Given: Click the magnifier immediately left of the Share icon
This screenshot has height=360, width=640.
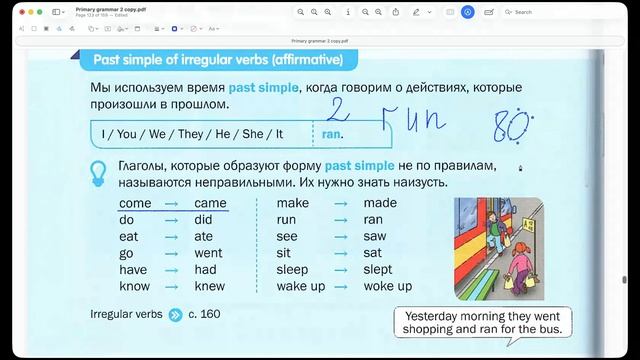Looking at the screenshot, I should (378, 12).
